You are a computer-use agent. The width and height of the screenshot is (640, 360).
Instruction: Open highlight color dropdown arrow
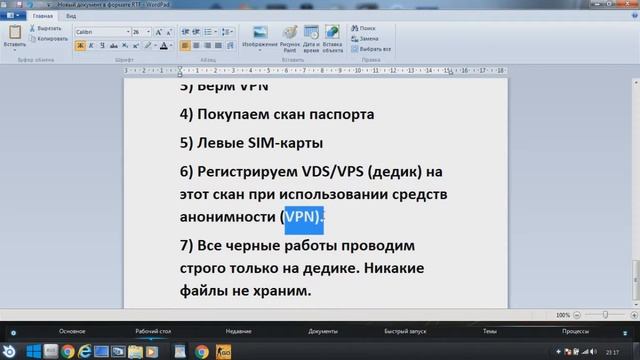156,45
